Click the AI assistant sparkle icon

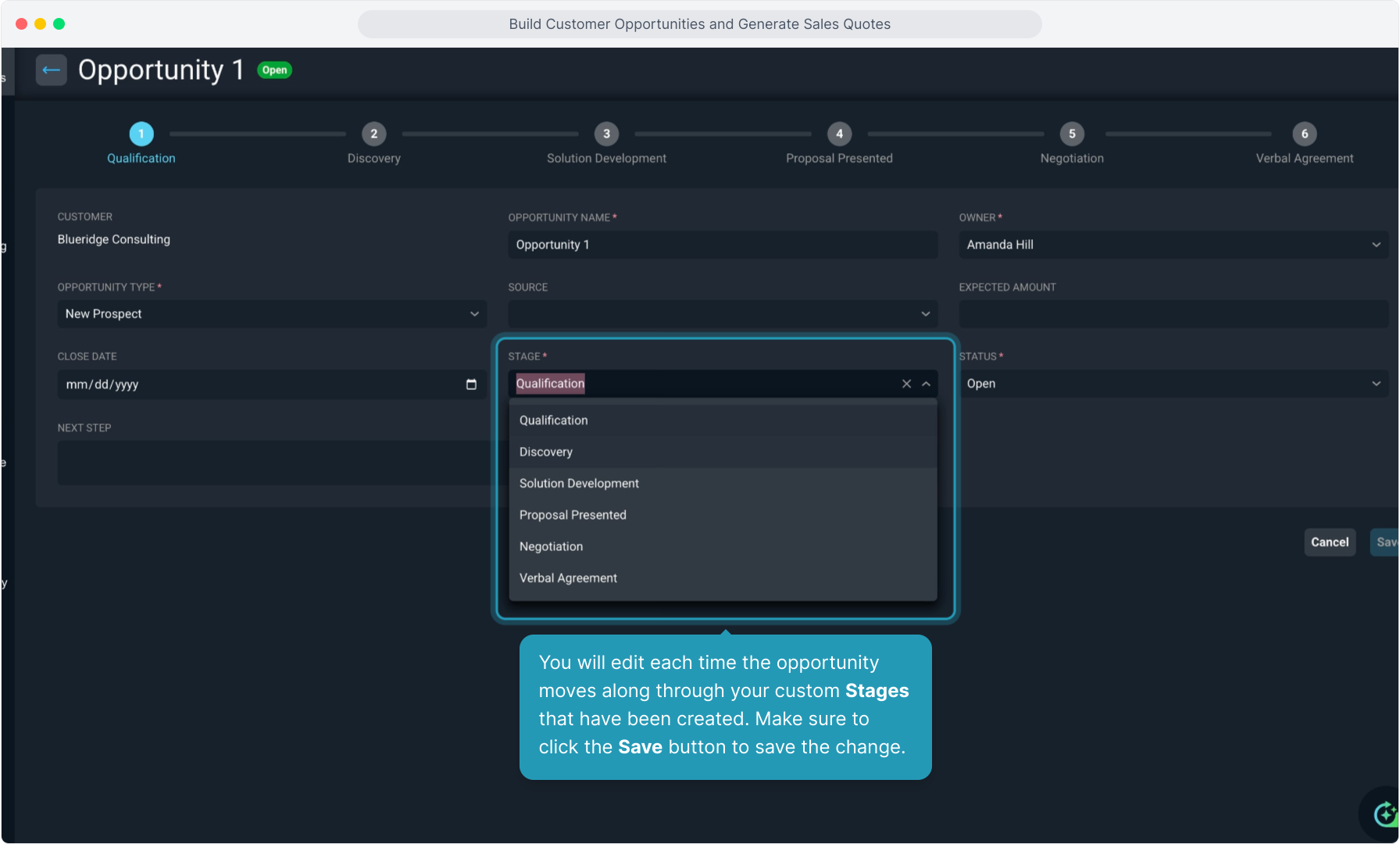(1385, 814)
